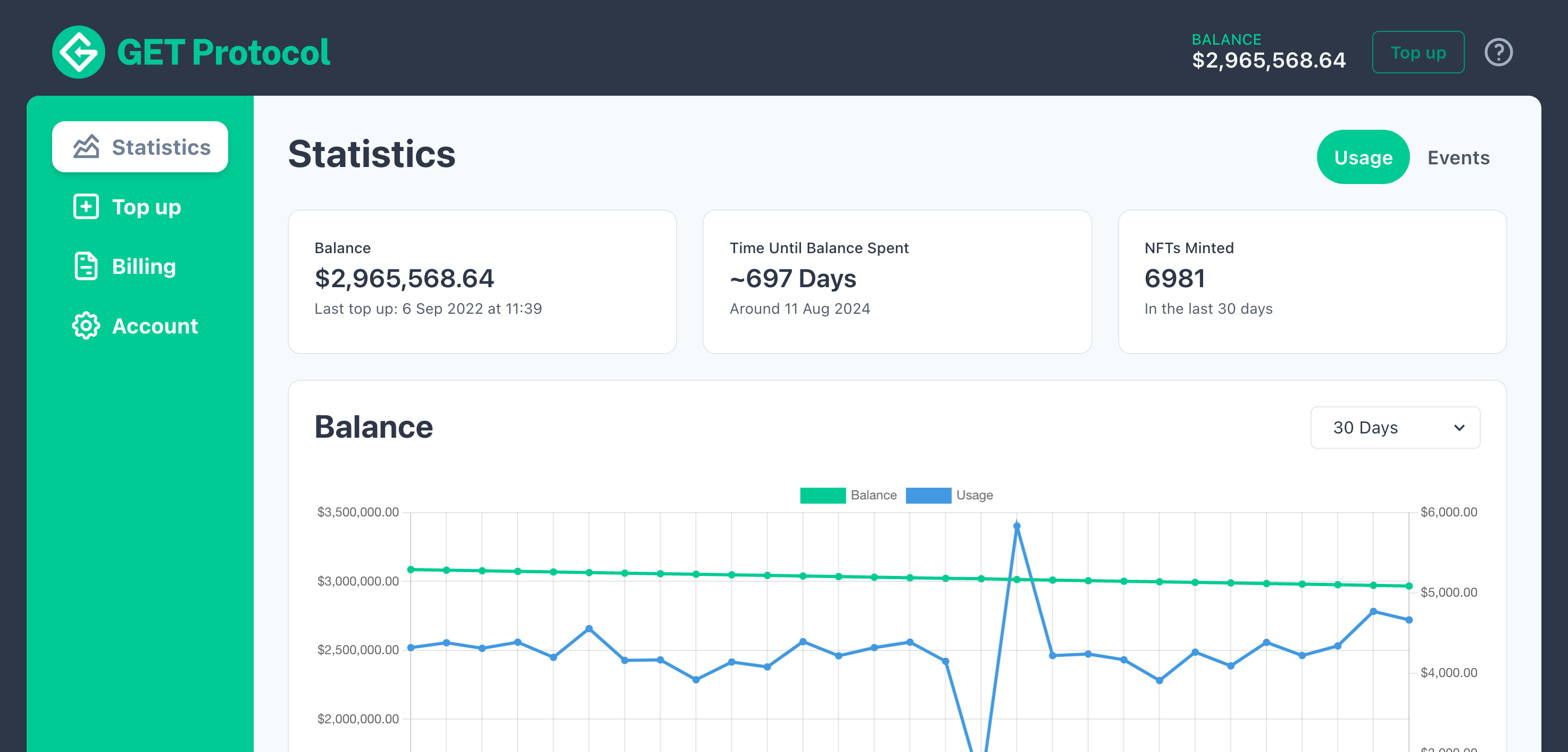Go to Account in sidebar menu
Screen dimensions: 1568x752
click(x=155, y=325)
